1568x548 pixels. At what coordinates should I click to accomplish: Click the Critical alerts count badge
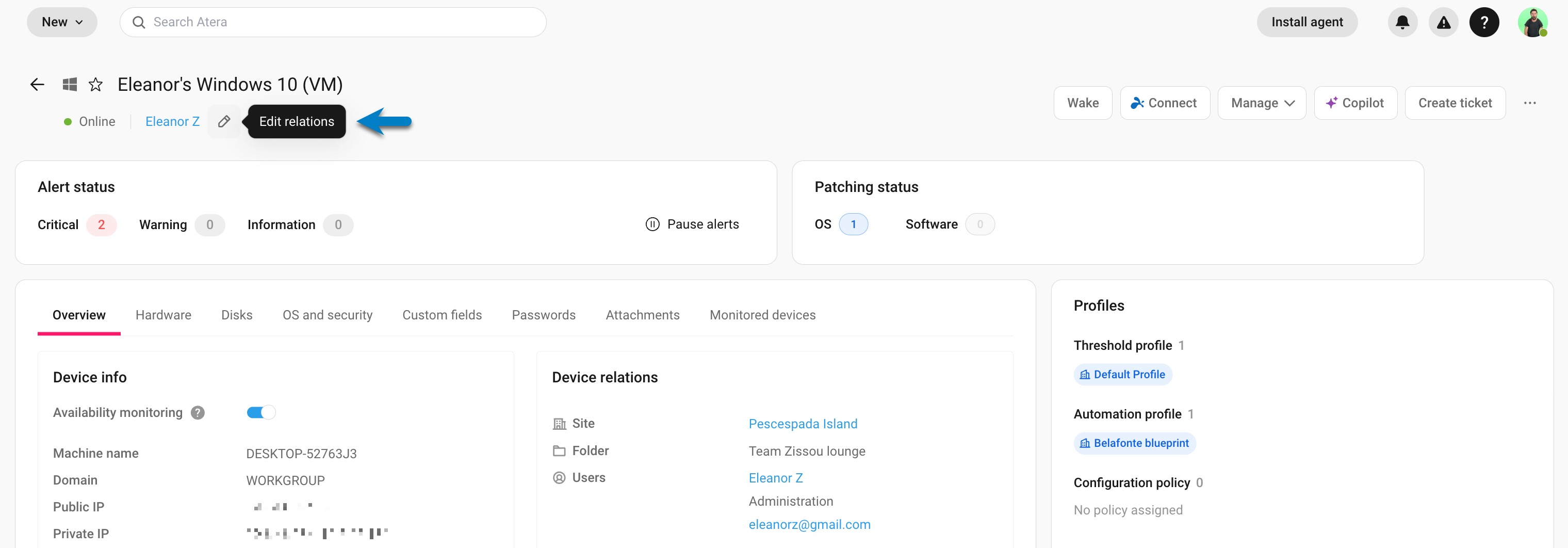pyautogui.click(x=101, y=224)
